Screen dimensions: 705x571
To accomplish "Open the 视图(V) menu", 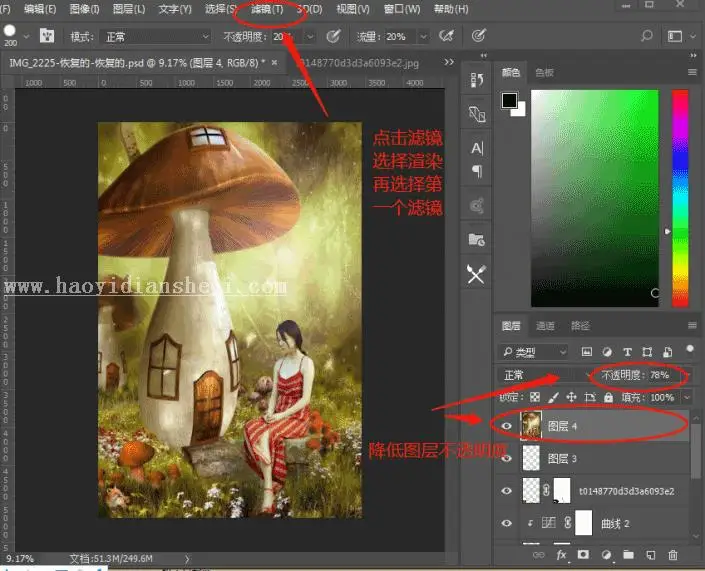I will (353, 9).
